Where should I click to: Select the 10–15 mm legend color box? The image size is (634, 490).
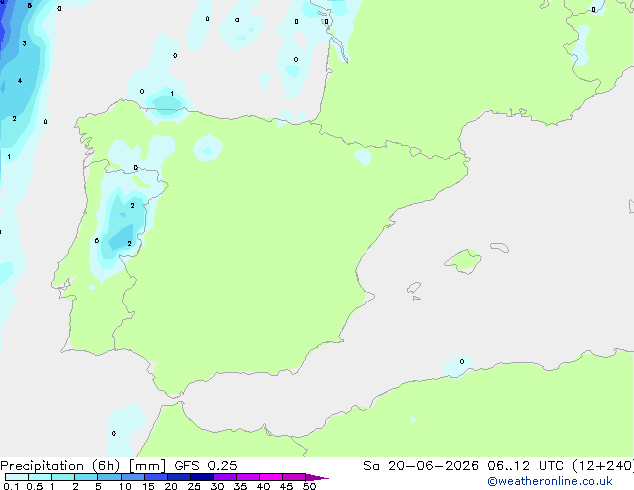[x=132, y=477]
